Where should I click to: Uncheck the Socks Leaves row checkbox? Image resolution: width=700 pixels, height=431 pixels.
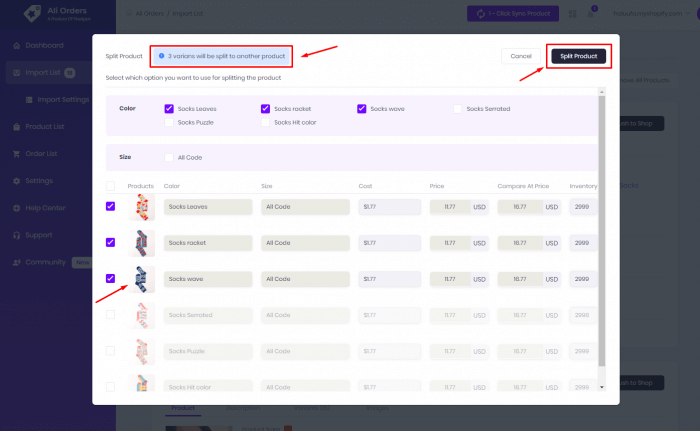pyautogui.click(x=110, y=206)
